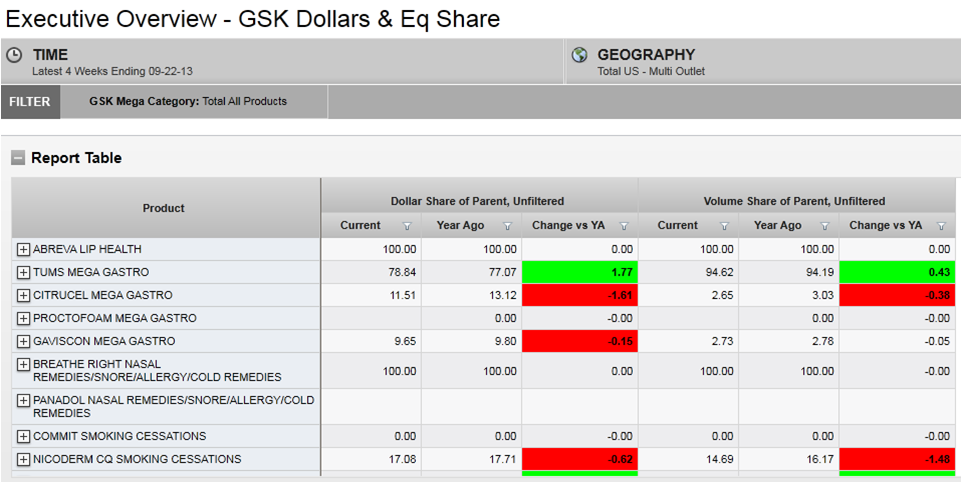
Task: Open the TIME period selector panel
Action: [282, 62]
